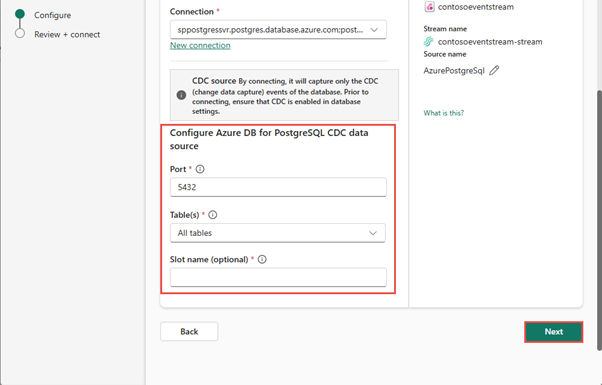Click the contosoeventstream icon
This screenshot has height=385, width=602.
click(429, 7)
